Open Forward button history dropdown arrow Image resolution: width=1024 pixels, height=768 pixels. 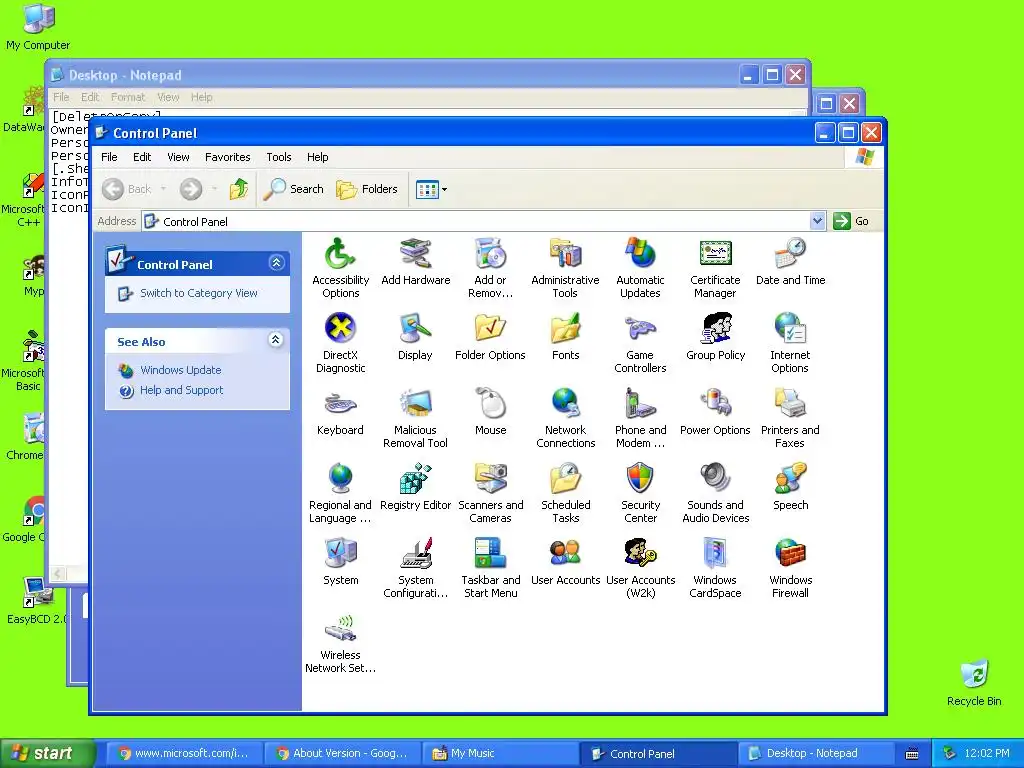(214, 189)
